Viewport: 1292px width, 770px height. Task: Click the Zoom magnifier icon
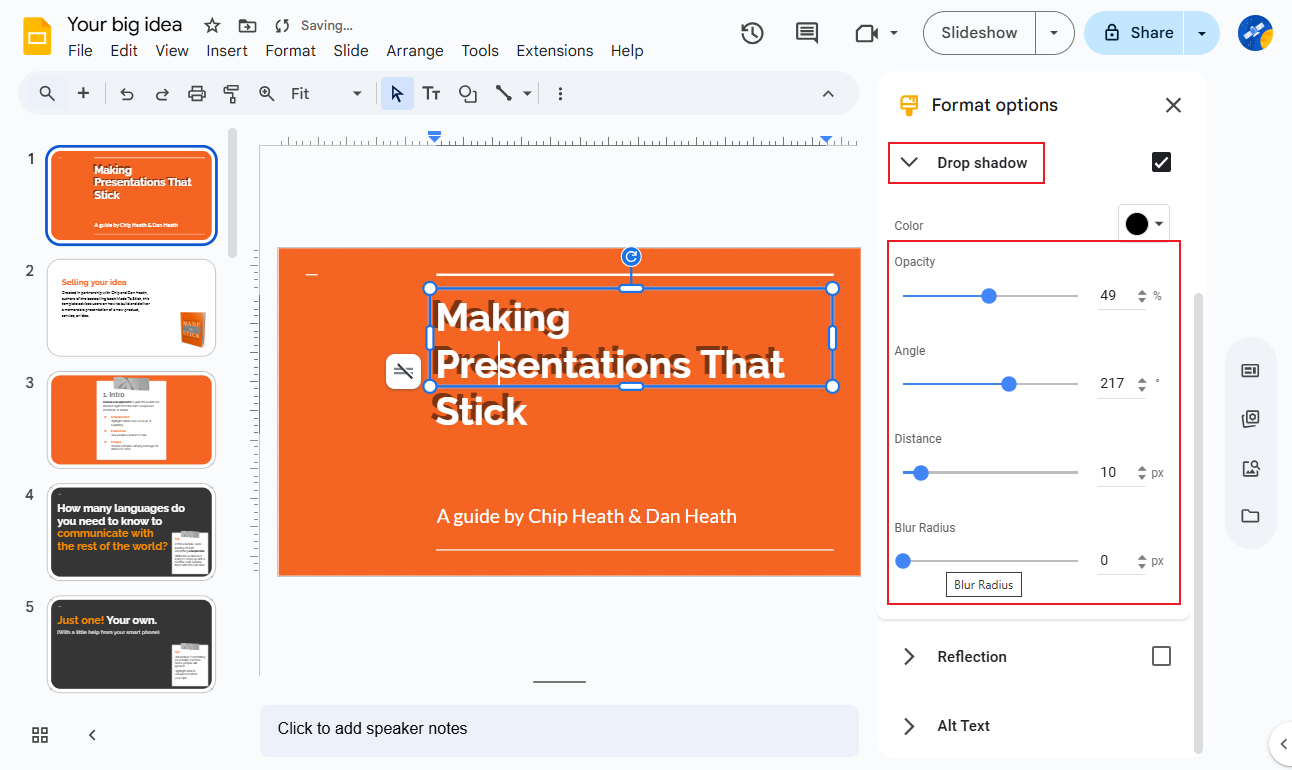[x=266, y=93]
